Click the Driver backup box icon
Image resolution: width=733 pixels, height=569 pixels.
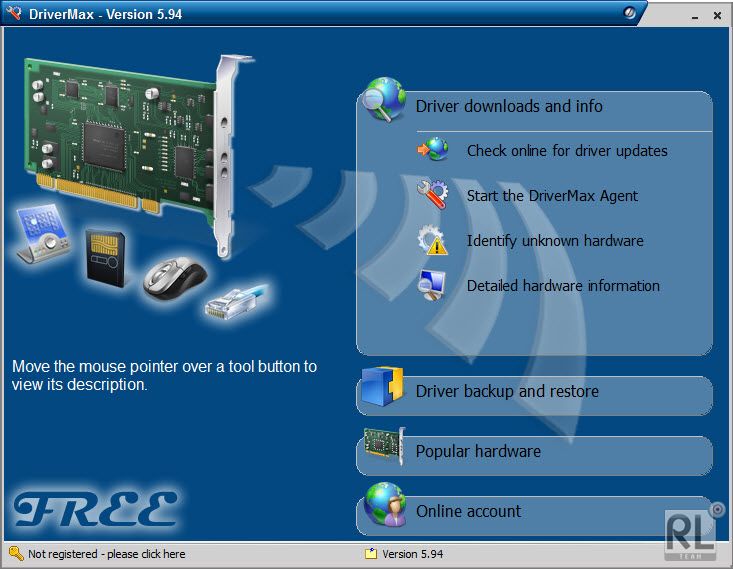[382, 388]
